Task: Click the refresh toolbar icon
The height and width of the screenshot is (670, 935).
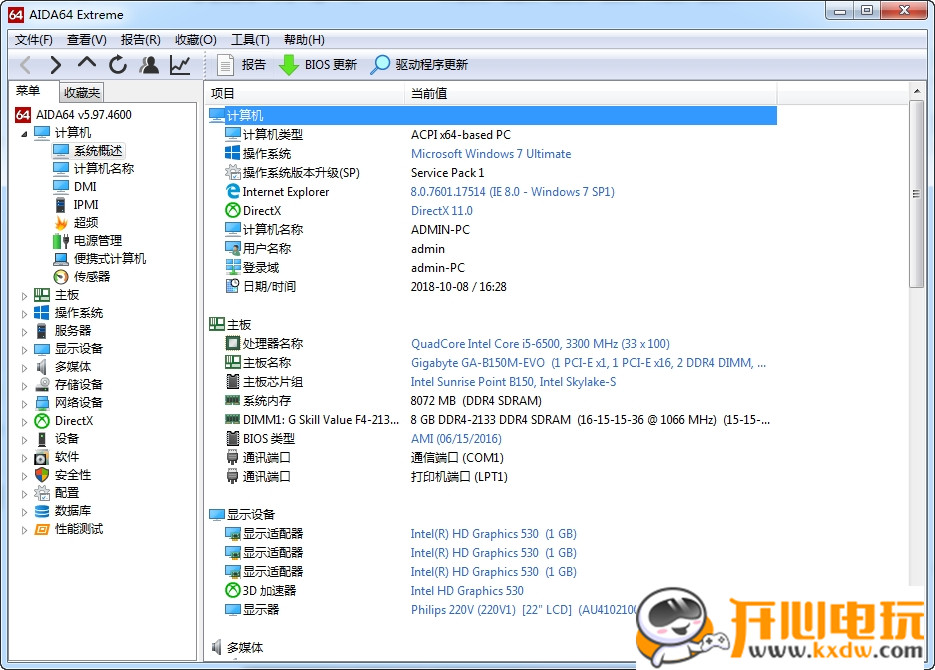Action: [x=117, y=64]
